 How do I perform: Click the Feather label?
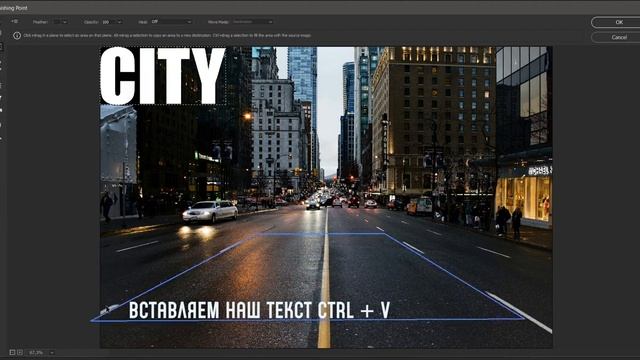[x=40, y=22]
